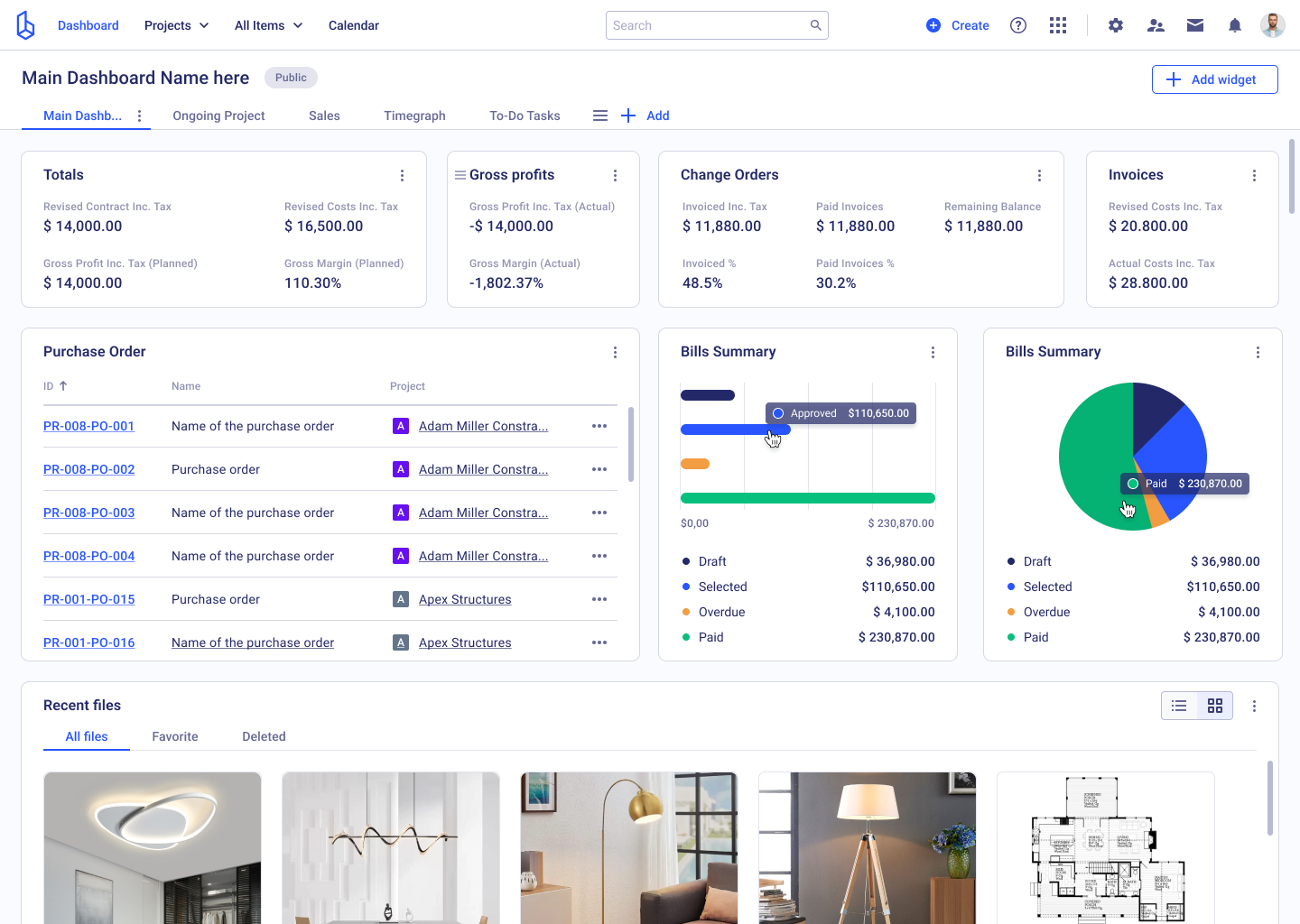Screen dimensions: 1300x924
Task: Open Apex Structures project link in PR-001-PO-015 row
Action: (x=465, y=599)
